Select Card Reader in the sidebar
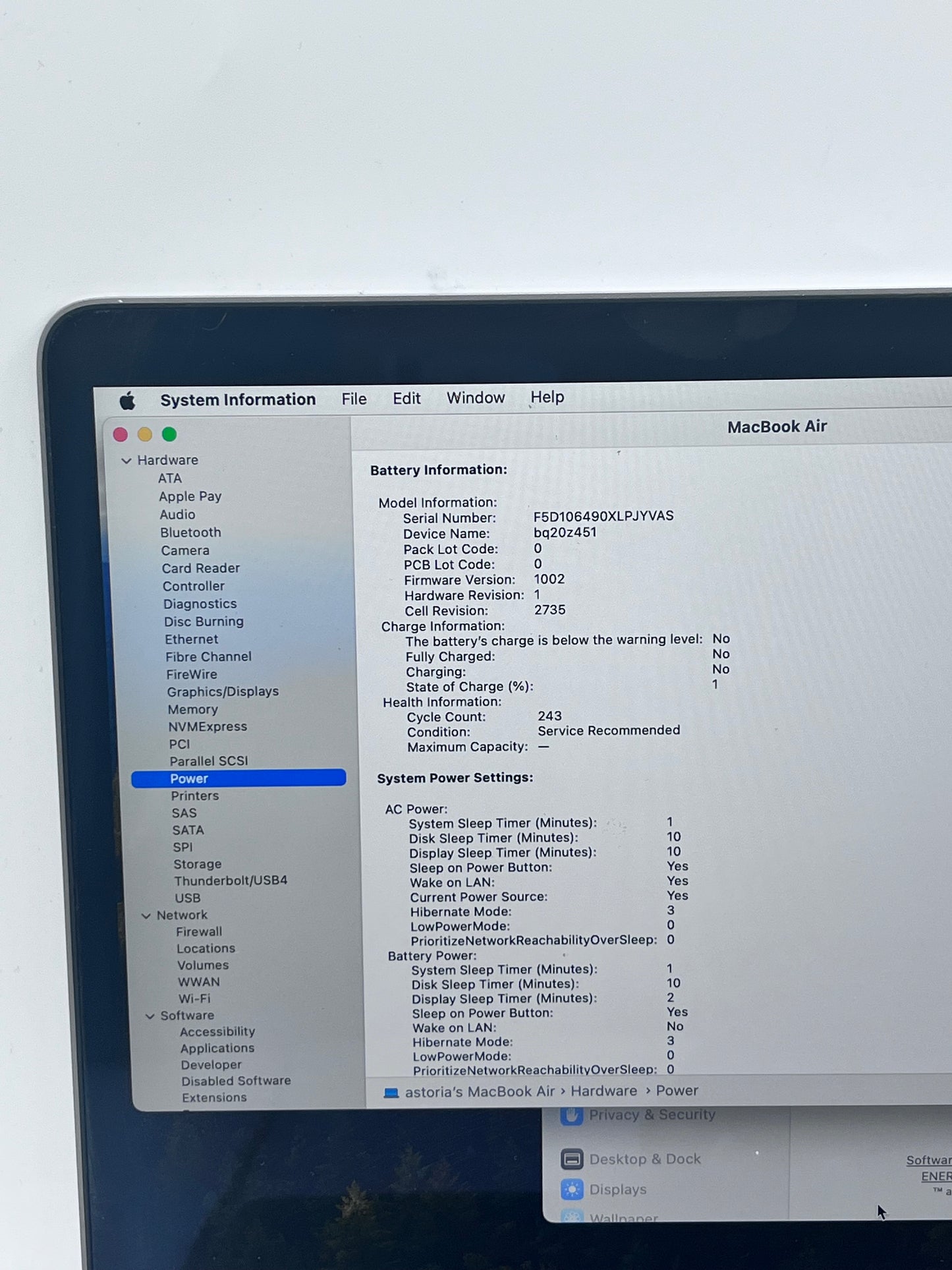 201,568
